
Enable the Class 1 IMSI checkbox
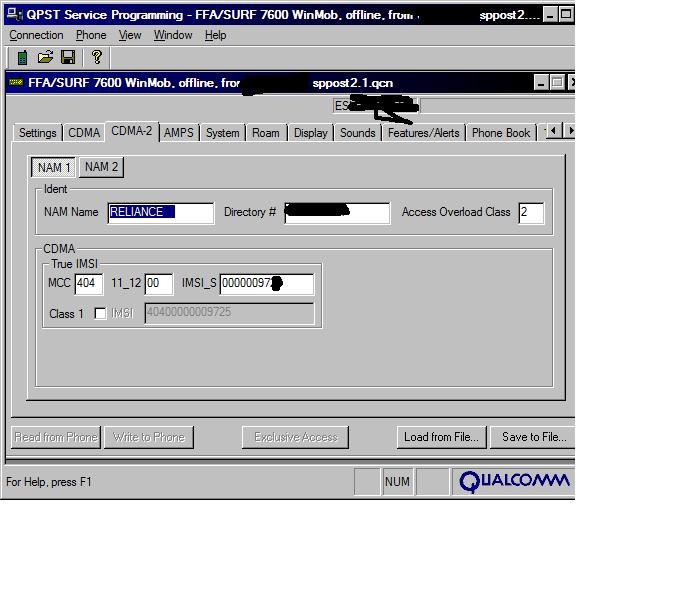(x=100, y=314)
